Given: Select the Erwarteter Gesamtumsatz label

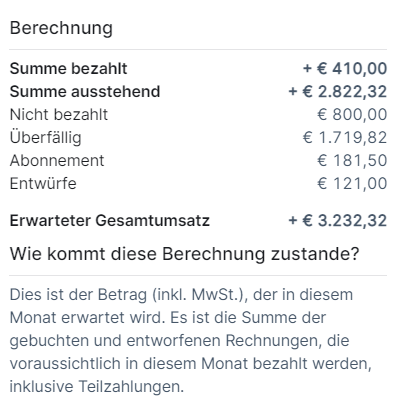Looking at the screenshot, I should tap(110, 221).
